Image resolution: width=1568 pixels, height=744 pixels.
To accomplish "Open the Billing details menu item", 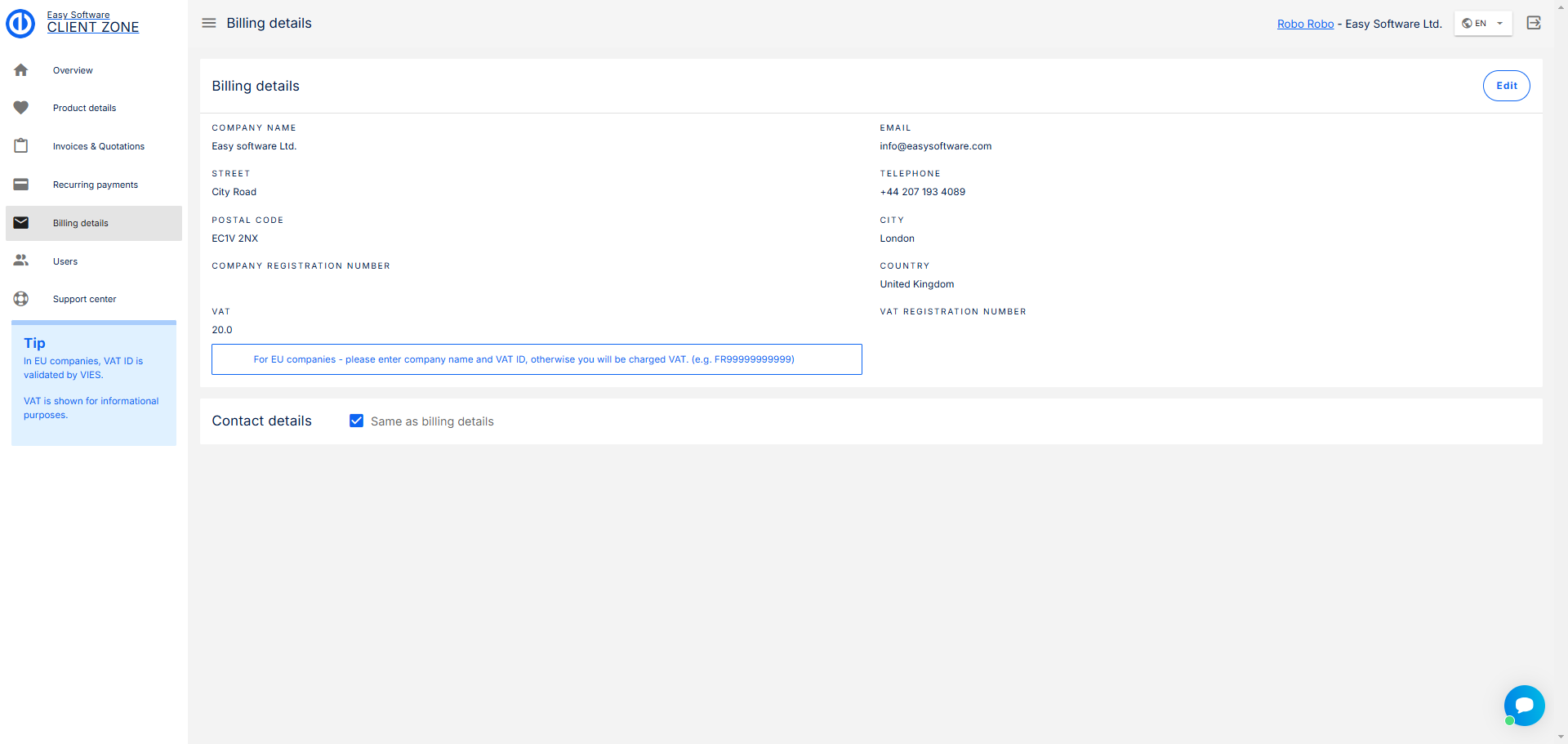I will (x=81, y=223).
